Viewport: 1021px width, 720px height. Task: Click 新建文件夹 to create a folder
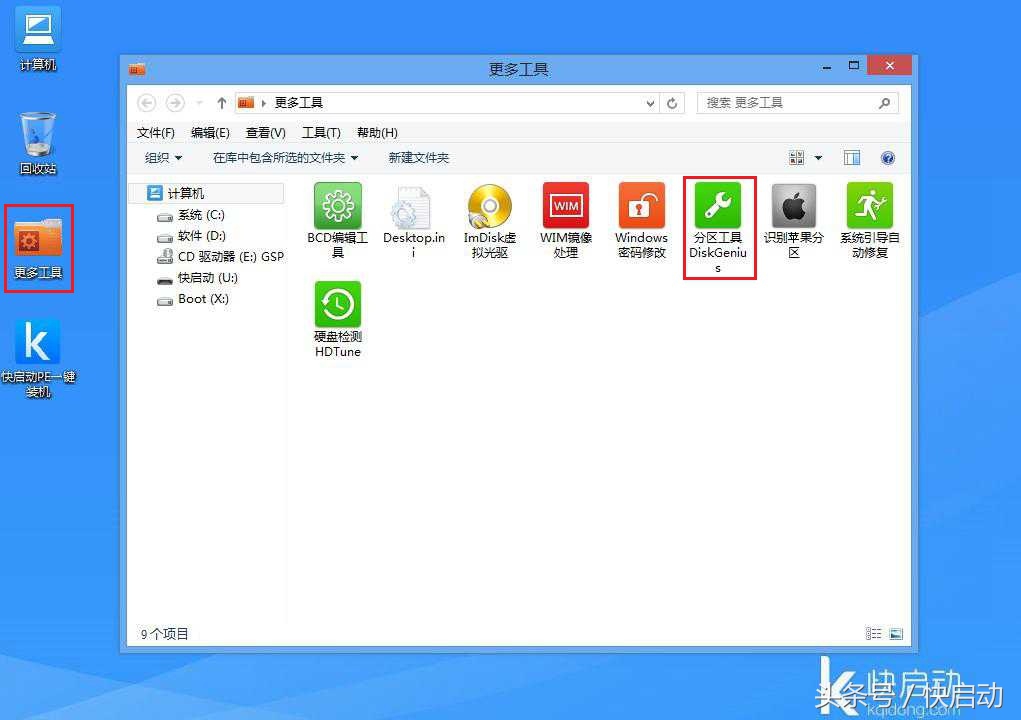pos(418,157)
